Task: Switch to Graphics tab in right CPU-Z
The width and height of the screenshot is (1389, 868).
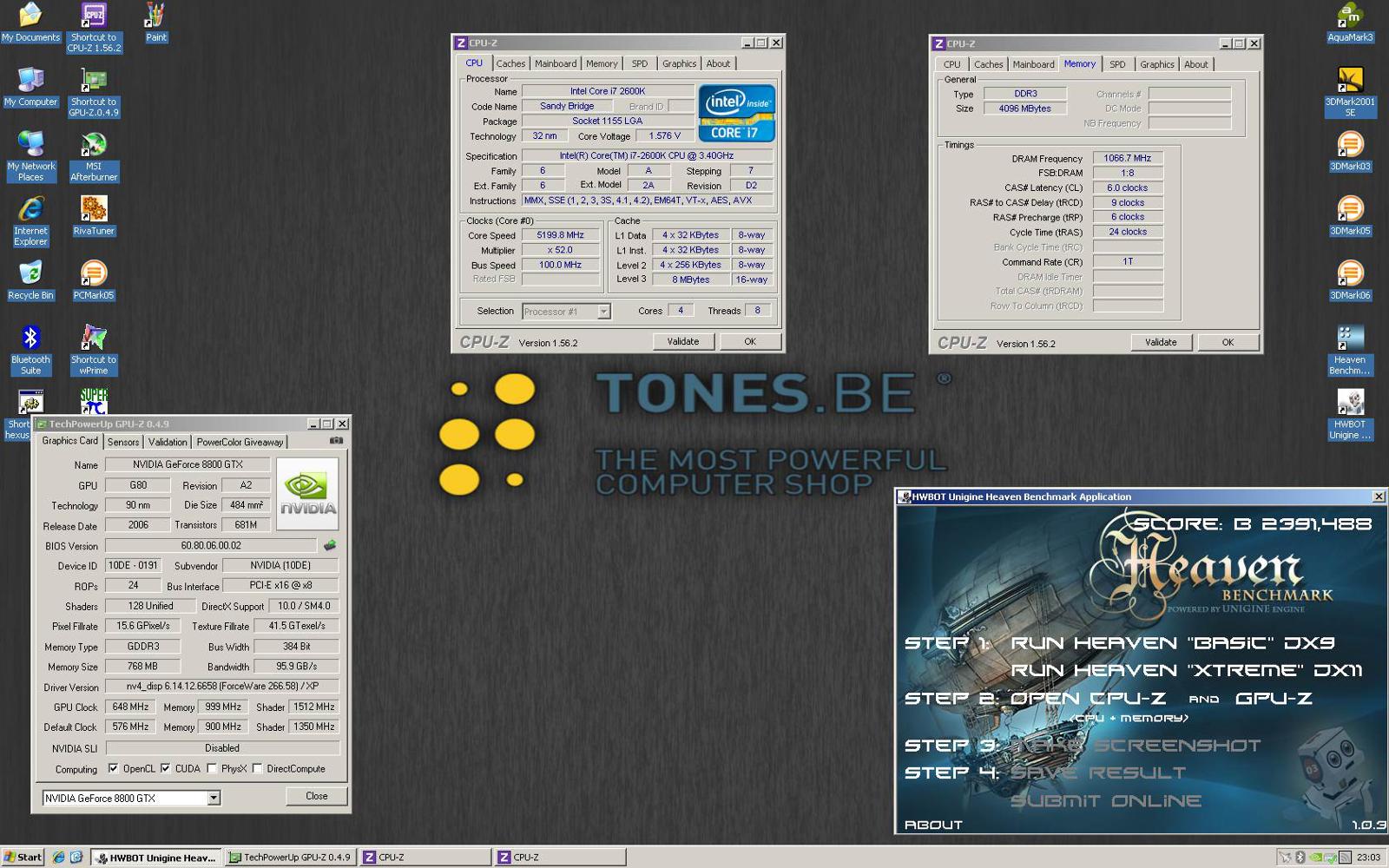Action: click(x=1157, y=64)
